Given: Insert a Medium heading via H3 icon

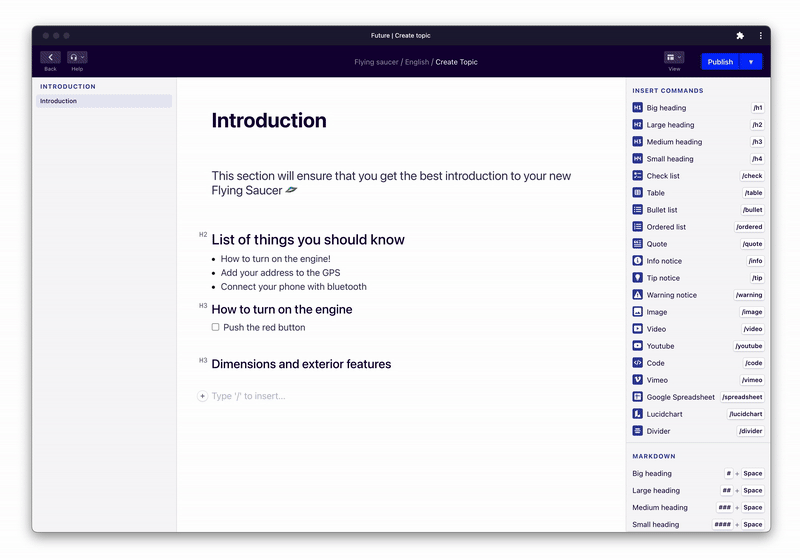Looking at the screenshot, I should [x=637, y=141].
